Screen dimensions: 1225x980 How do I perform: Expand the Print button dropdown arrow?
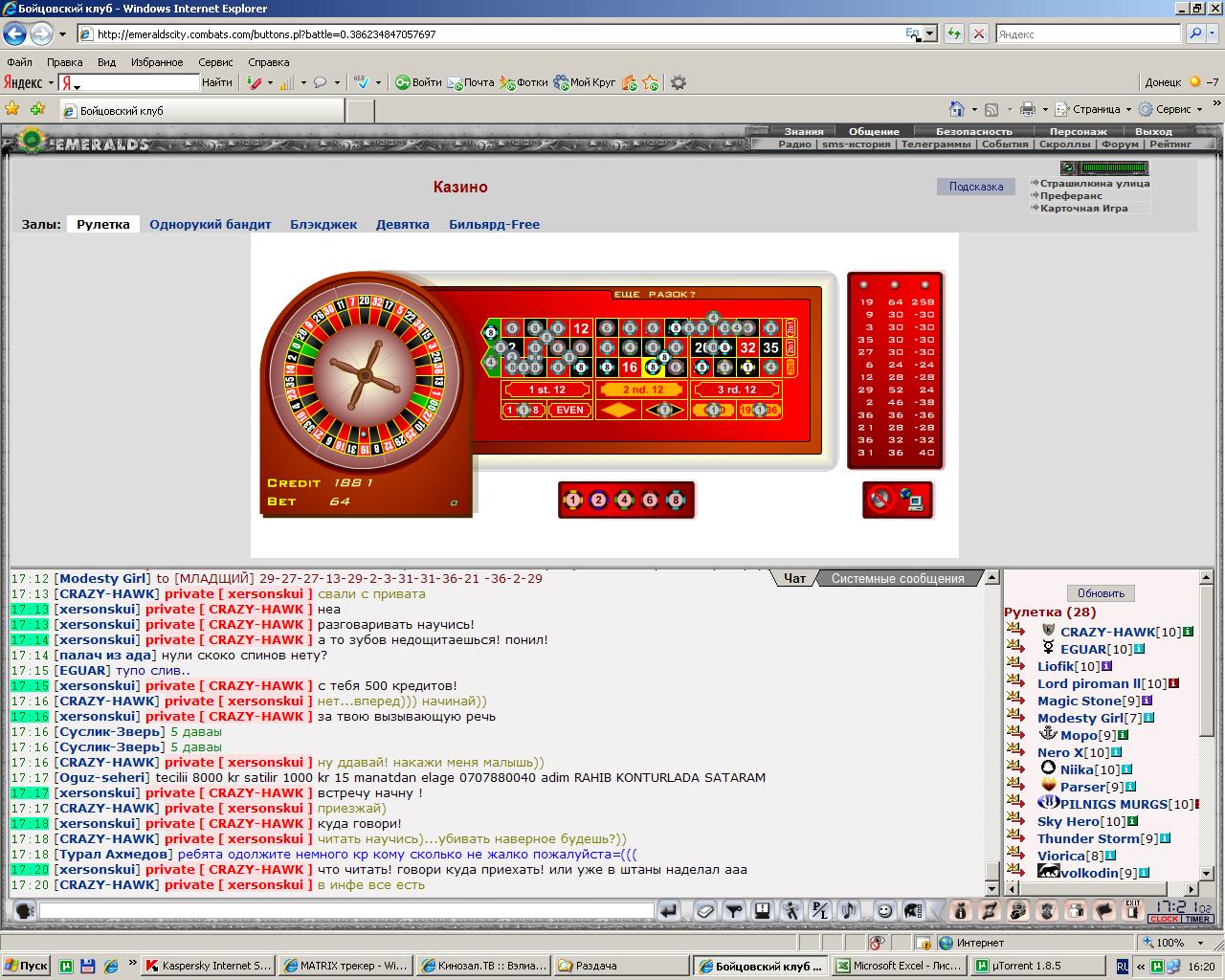1045,109
